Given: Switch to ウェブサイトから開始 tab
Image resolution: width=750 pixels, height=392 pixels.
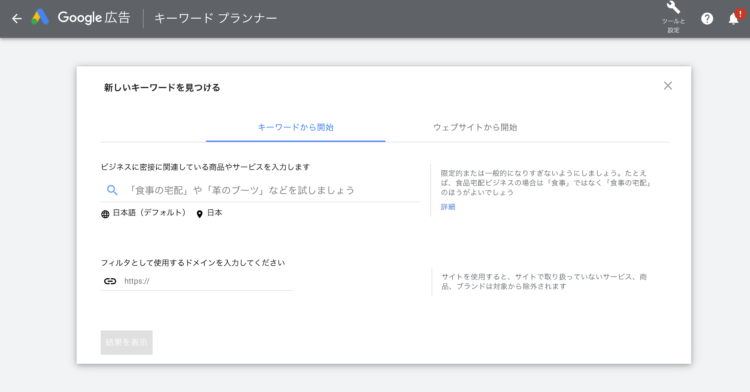Looking at the screenshot, I should pyautogui.click(x=475, y=127).
